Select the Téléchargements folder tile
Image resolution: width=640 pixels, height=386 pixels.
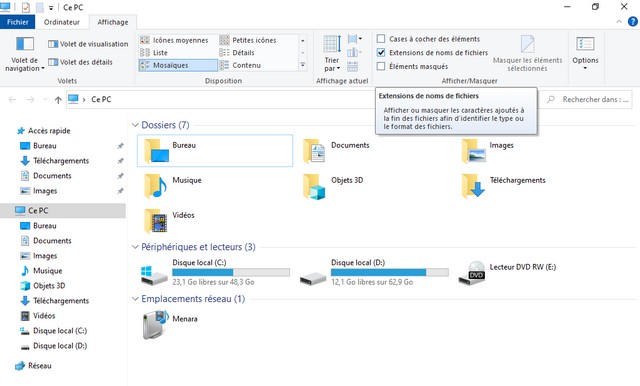(503, 186)
